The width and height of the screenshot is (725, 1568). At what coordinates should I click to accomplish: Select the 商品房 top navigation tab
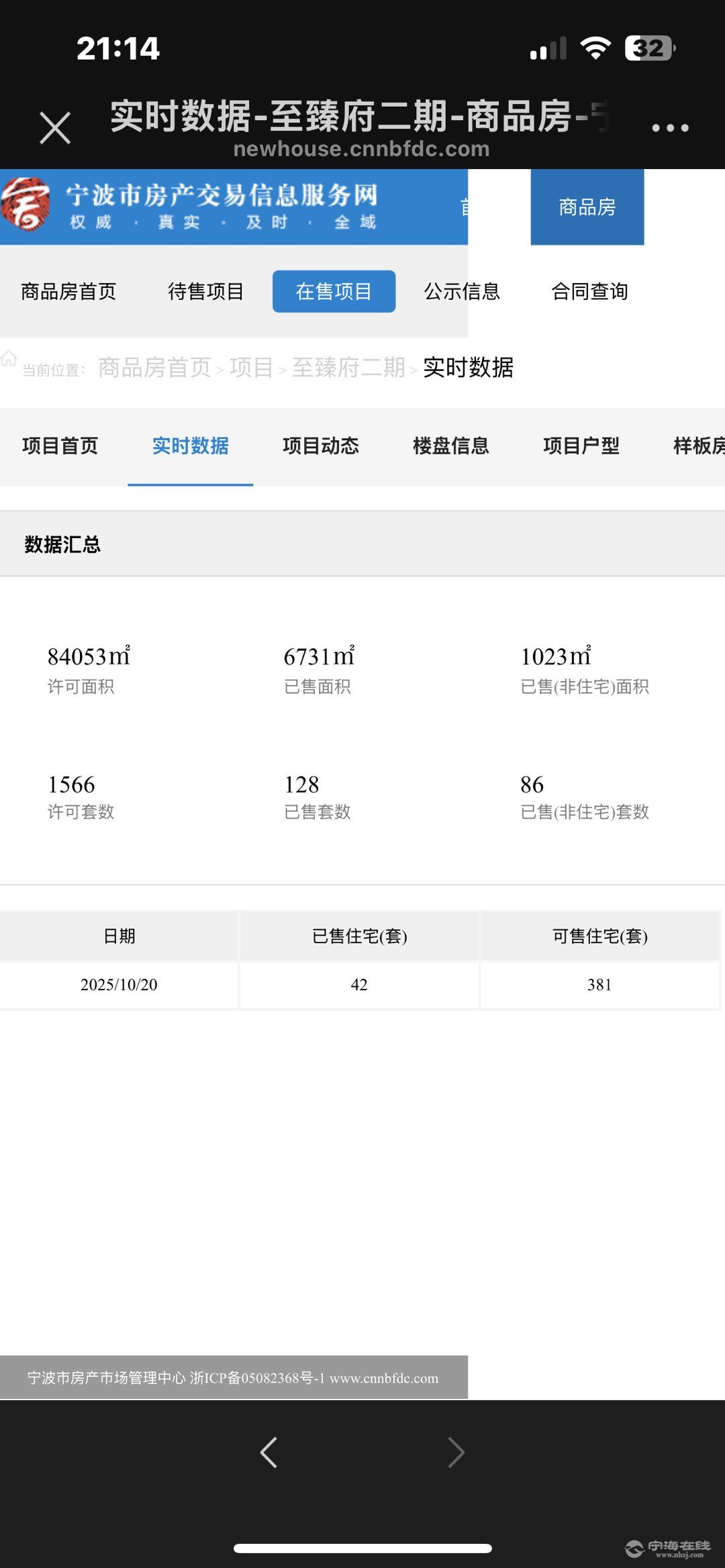(587, 207)
